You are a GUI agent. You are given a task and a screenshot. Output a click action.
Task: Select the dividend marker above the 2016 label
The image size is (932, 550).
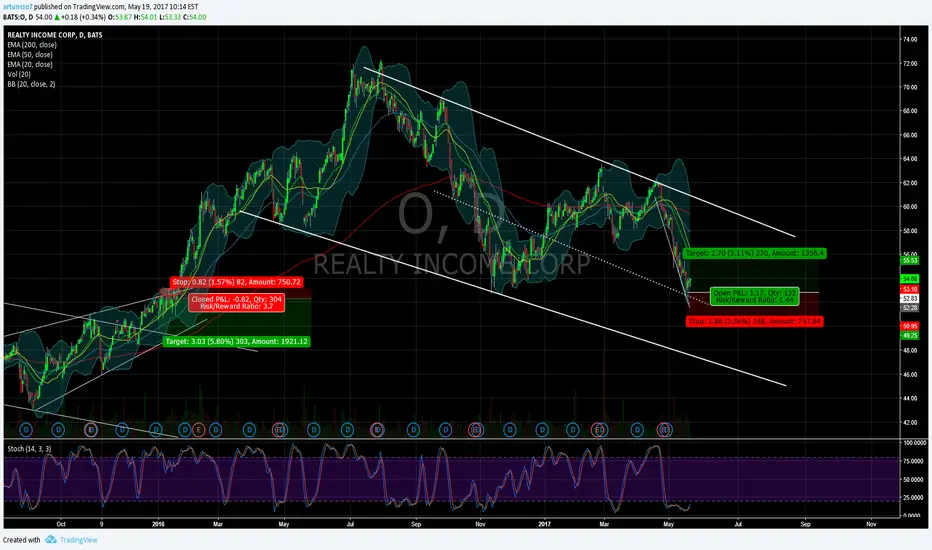[156, 429]
